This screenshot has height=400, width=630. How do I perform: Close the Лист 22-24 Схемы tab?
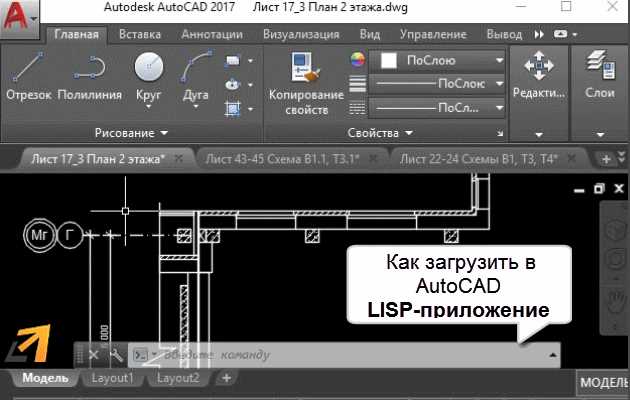click(572, 159)
